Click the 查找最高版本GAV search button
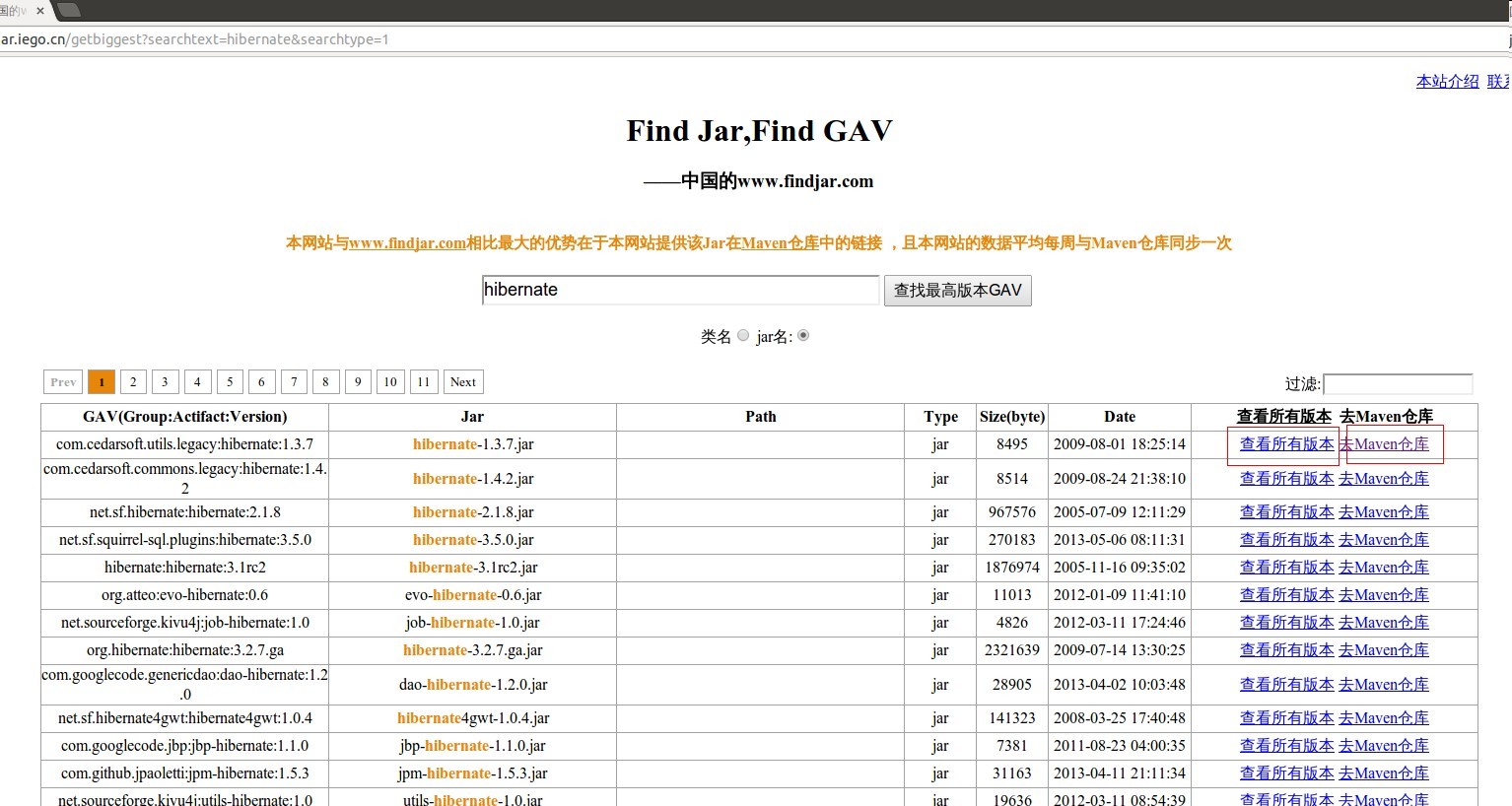1512x806 pixels. pyautogui.click(x=957, y=290)
